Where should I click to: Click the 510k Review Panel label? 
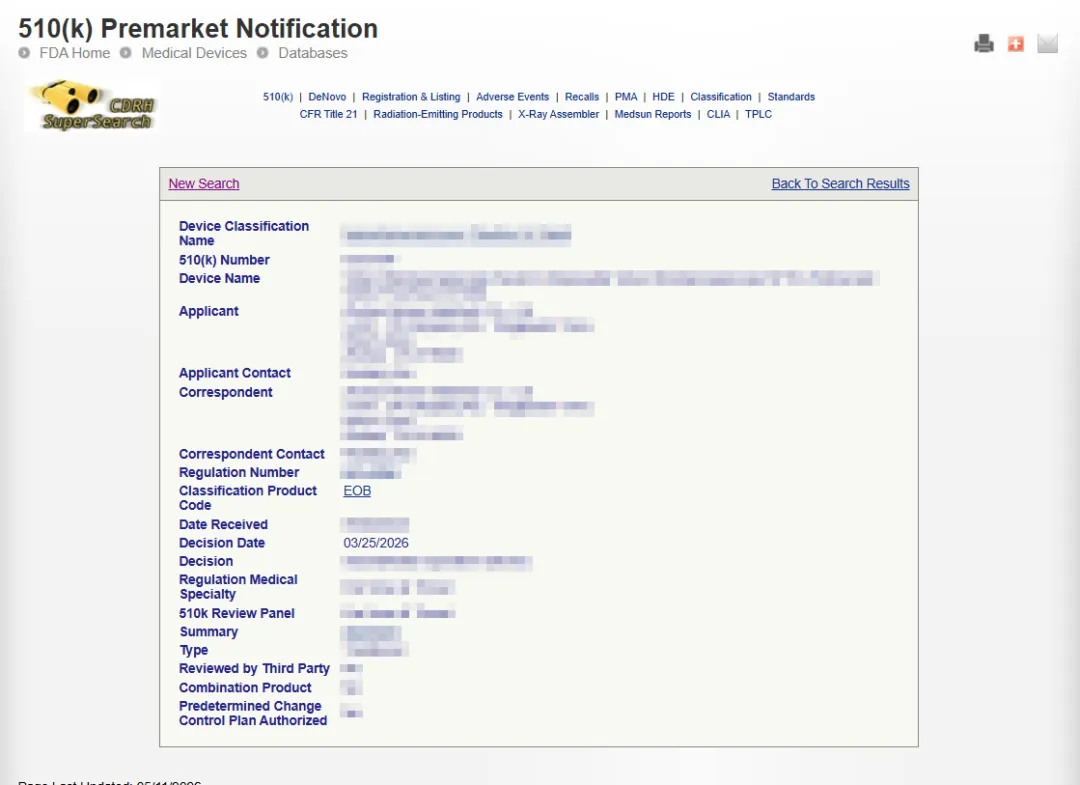pos(237,614)
